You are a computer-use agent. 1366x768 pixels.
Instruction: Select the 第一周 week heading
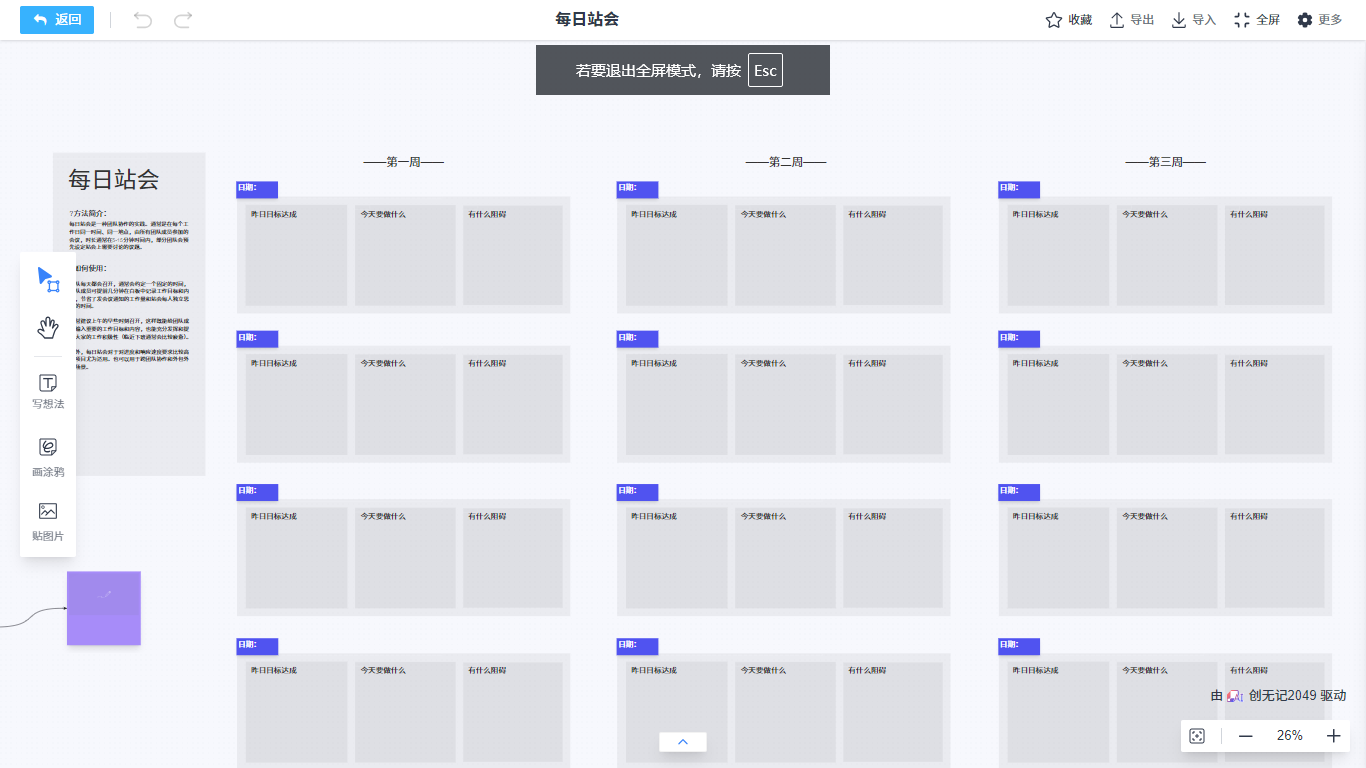(x=403, y=162)
